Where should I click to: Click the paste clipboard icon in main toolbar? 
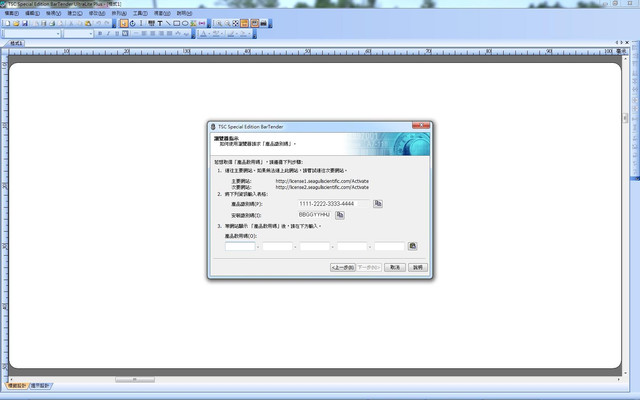(x=88, y=23)
